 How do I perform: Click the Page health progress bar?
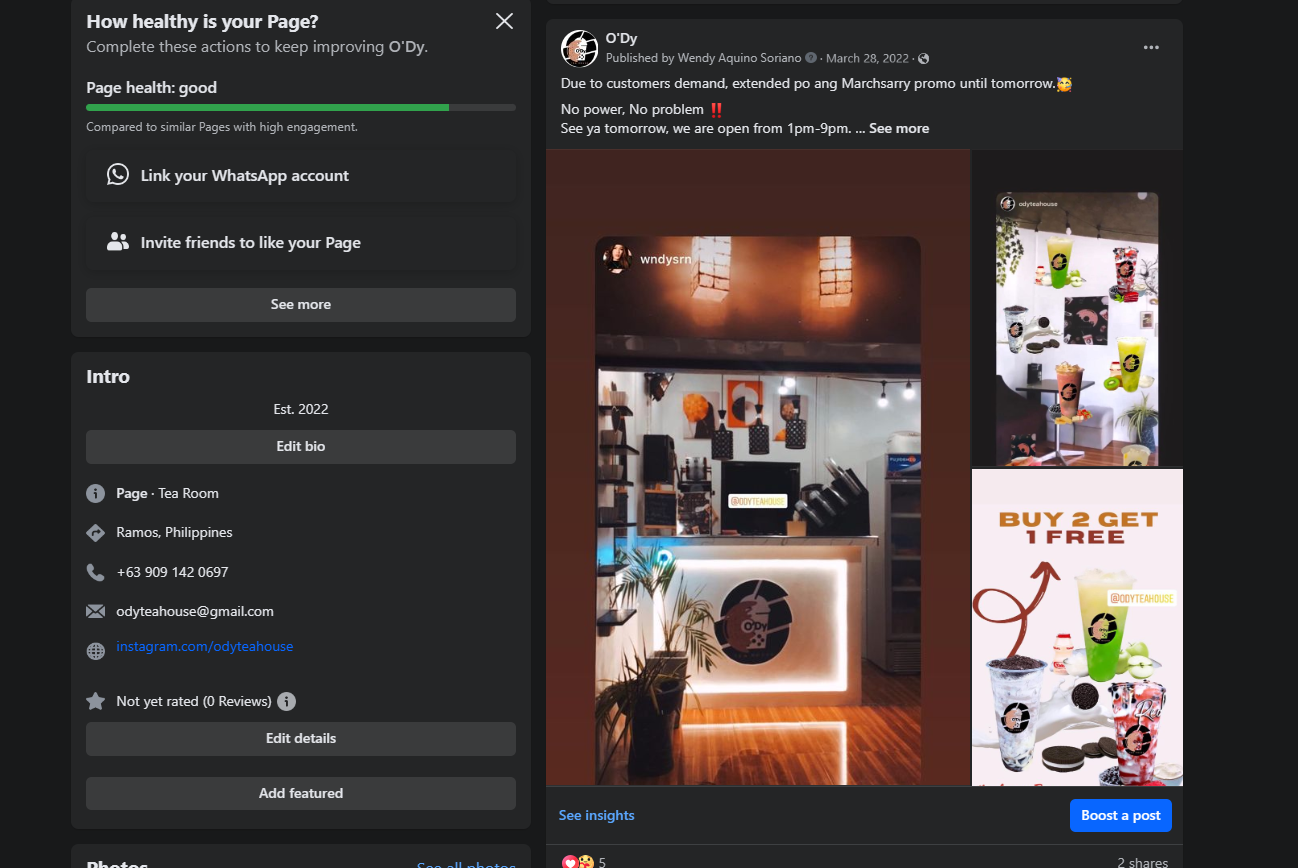[x=301, y=107]
